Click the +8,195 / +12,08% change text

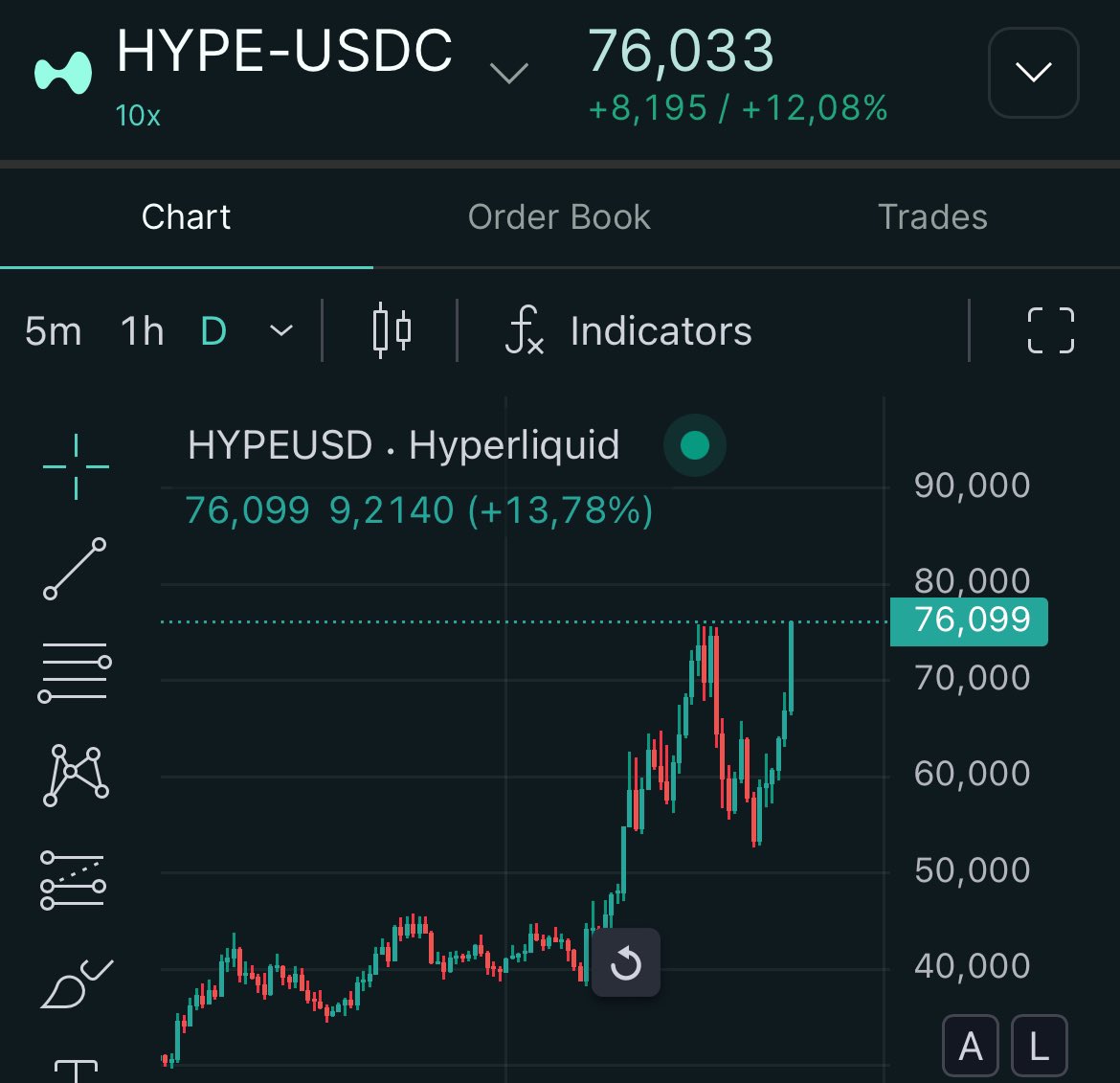pyautogui.click(x=738, y=108)
